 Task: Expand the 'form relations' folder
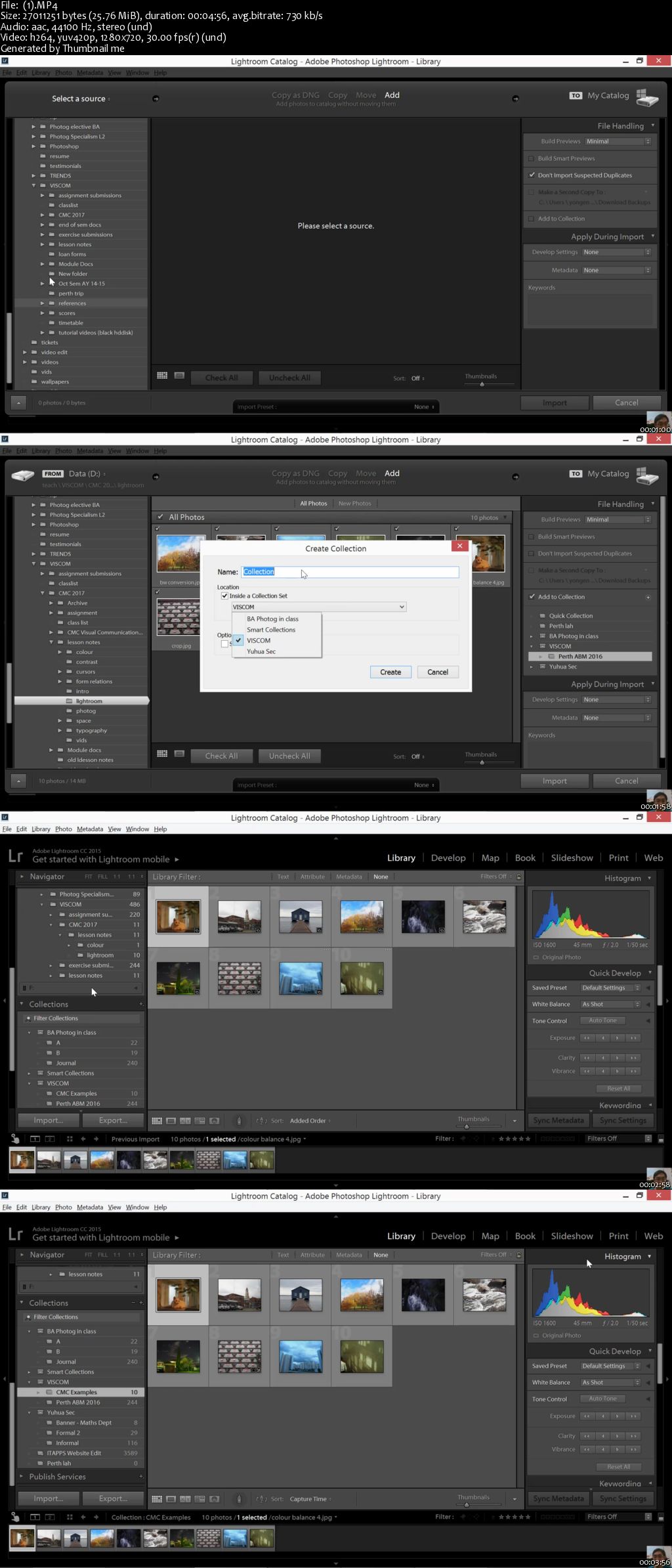[x=60, y=682]
